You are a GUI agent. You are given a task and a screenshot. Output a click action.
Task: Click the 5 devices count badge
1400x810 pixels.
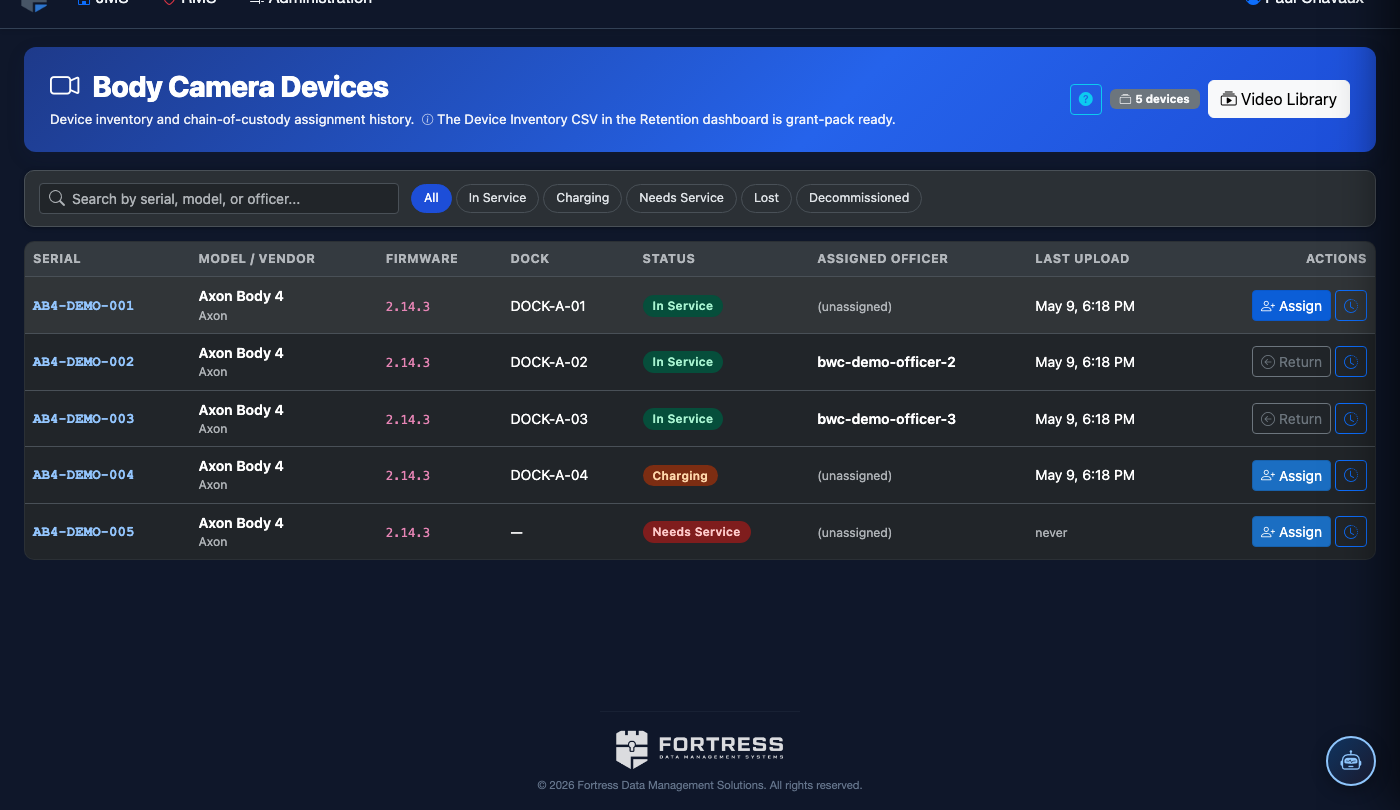(1154, 99)
